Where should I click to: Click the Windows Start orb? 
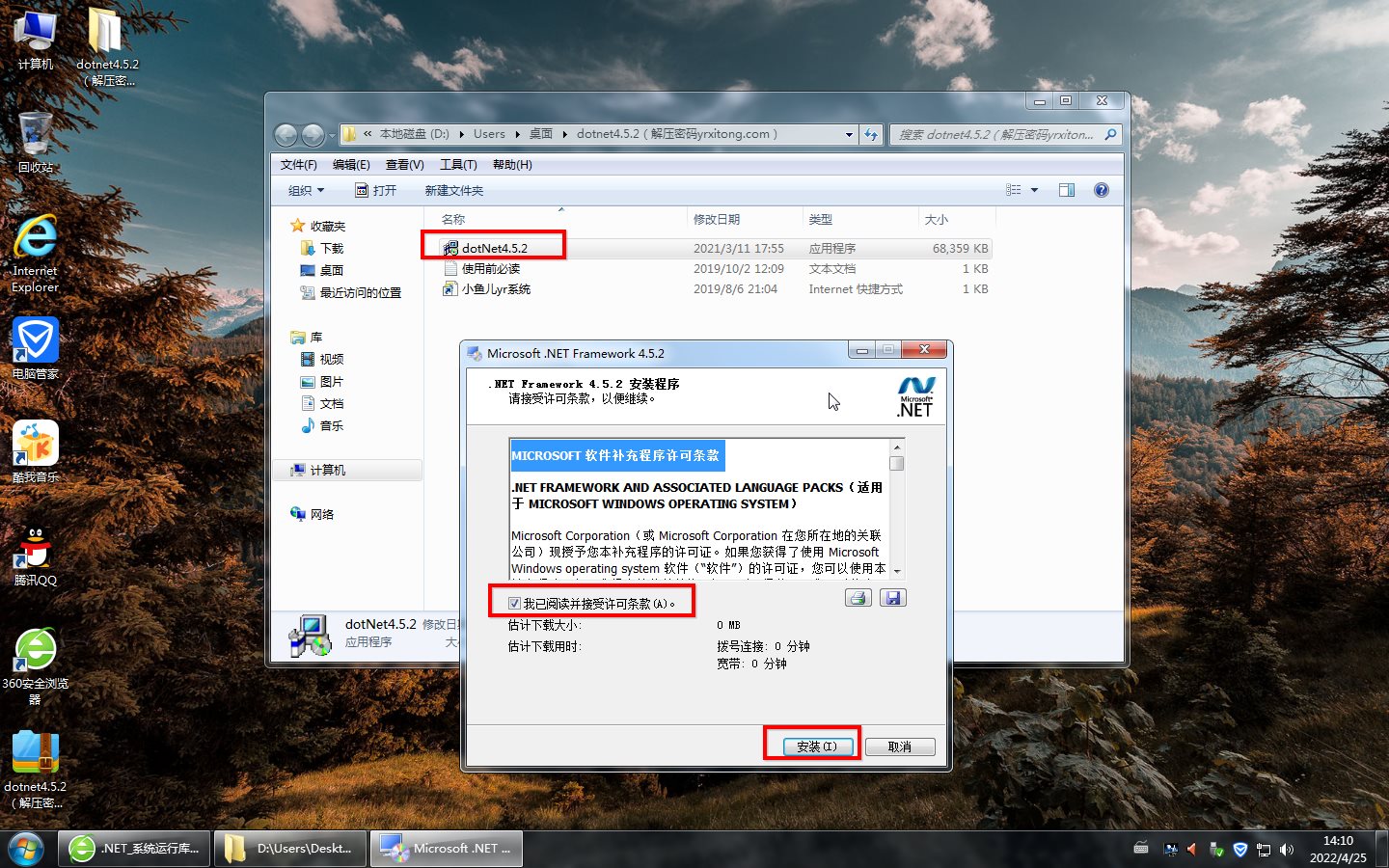[x=26, y=849]
